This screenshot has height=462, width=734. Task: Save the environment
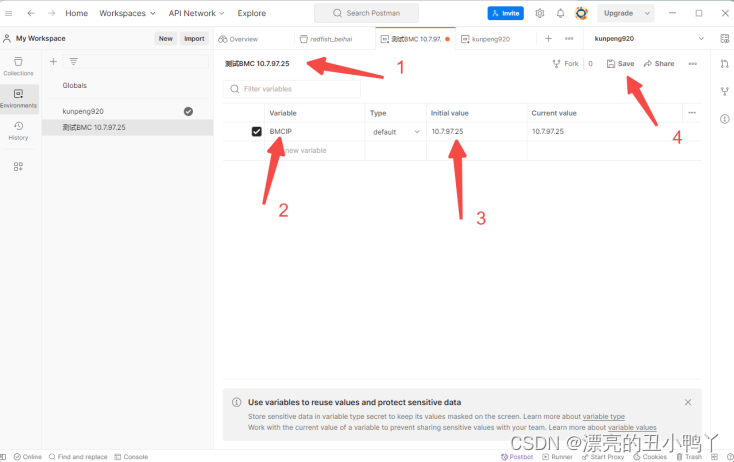pyautogui.click(x=620, y=64)
